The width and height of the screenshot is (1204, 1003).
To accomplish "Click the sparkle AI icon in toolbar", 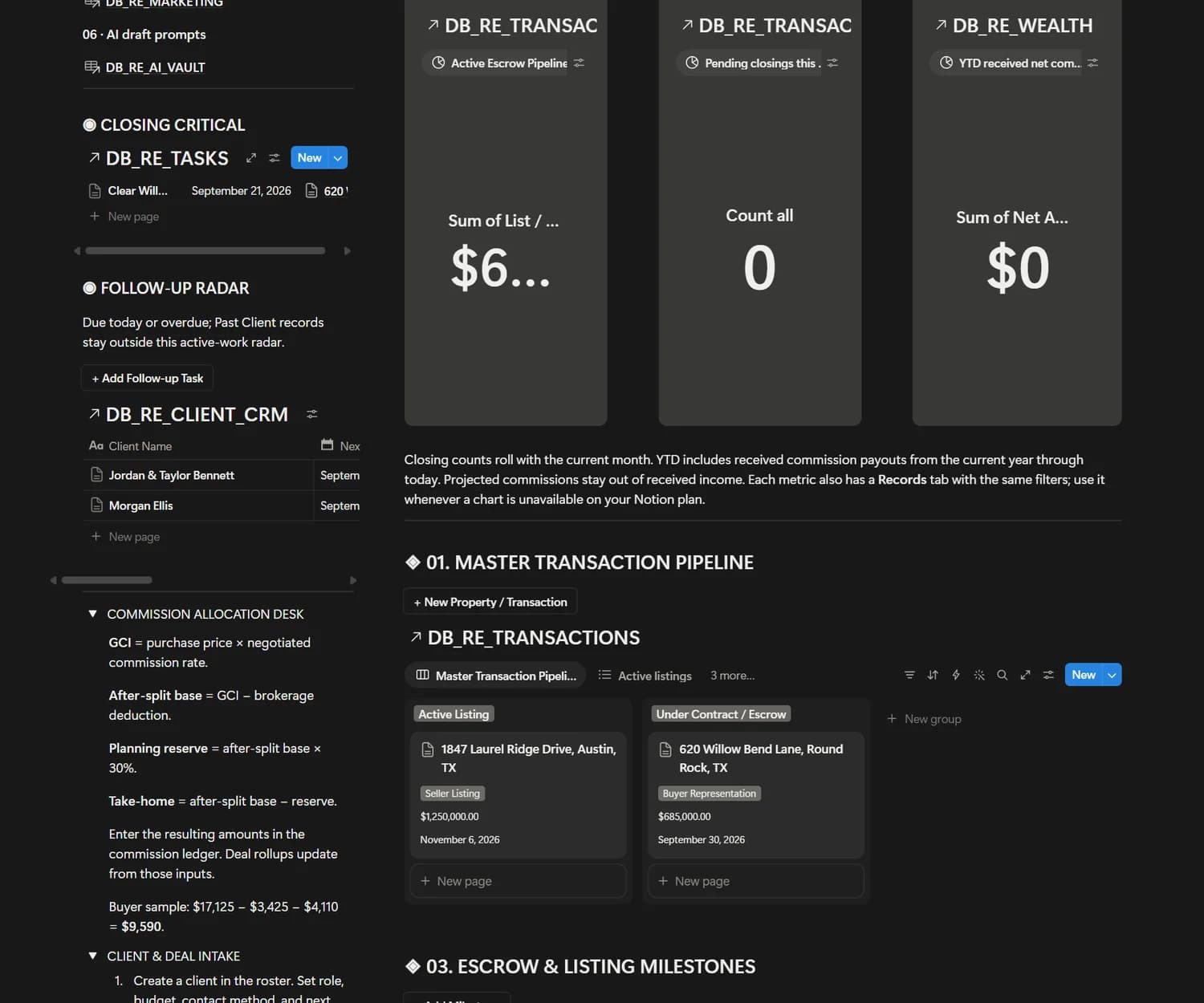I will [x=979, y=675].
